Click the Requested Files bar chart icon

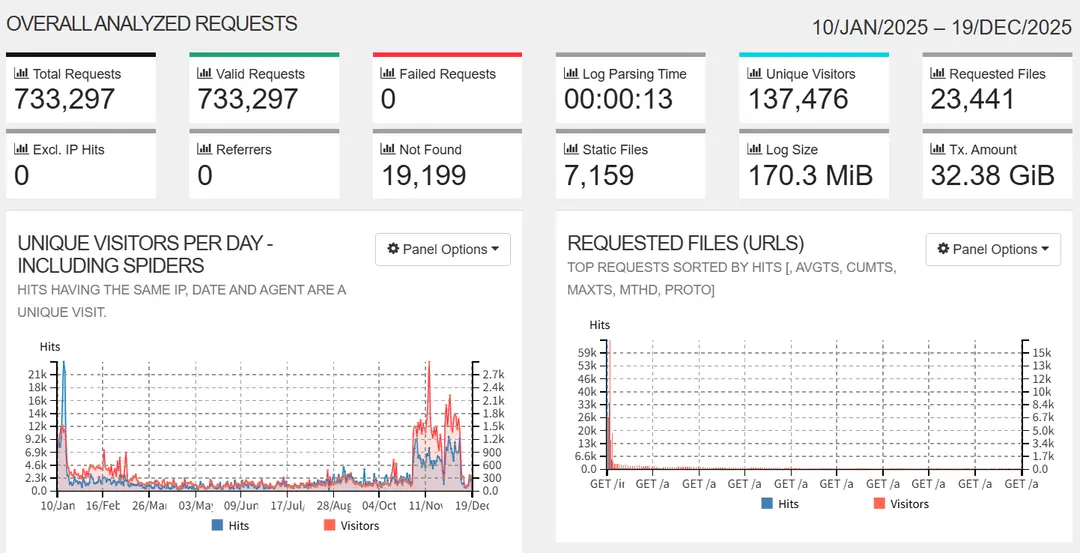(939, 74)
